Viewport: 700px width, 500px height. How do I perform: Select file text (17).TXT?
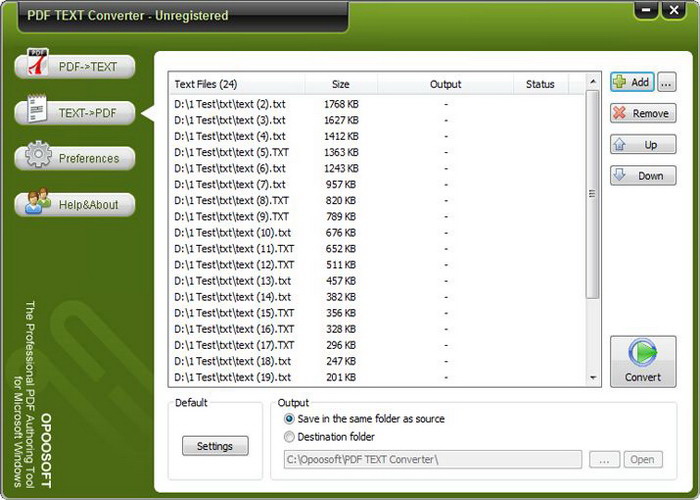377,345
